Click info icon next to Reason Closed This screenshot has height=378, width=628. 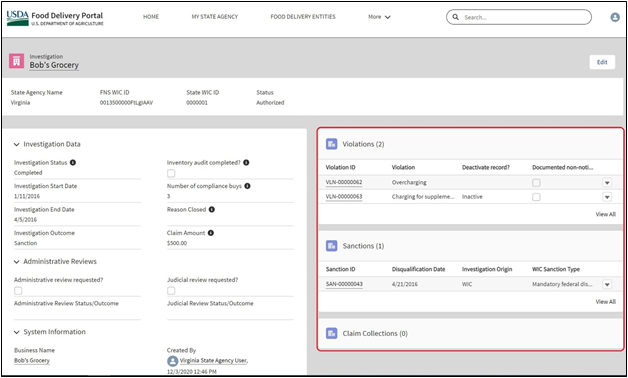point(211,209)
